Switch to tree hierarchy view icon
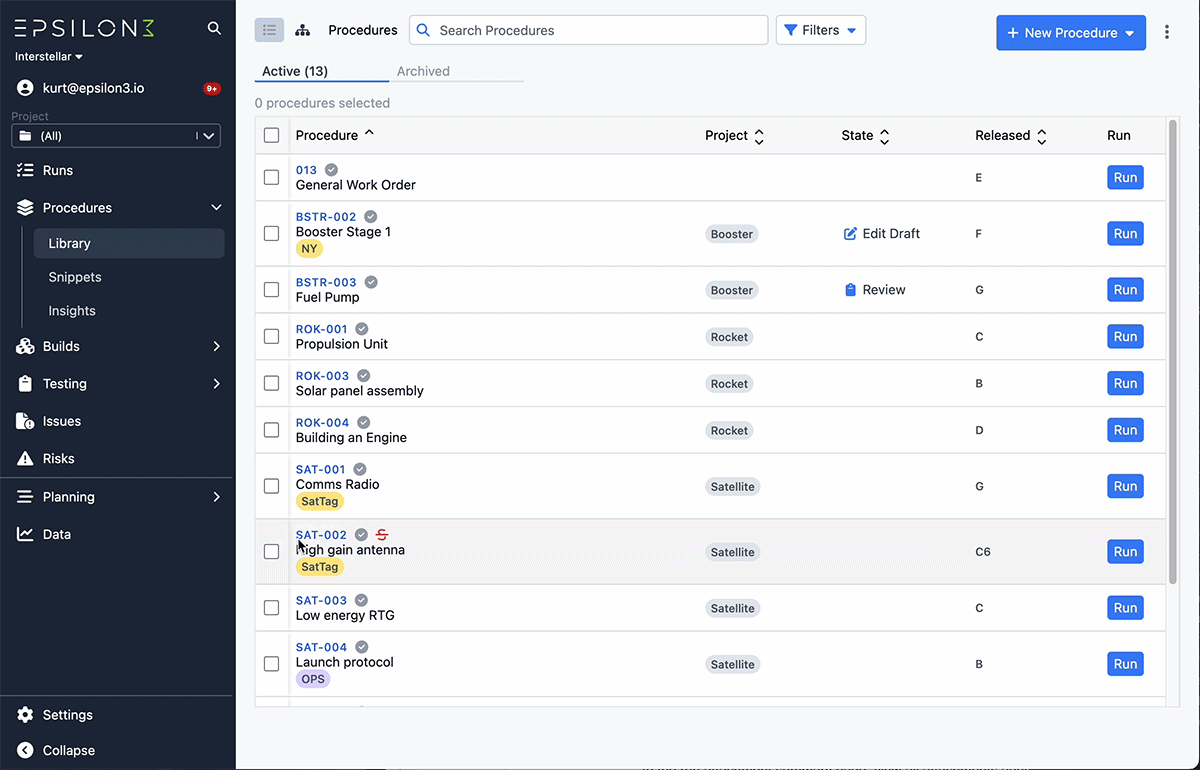 [x=302, y=30]
